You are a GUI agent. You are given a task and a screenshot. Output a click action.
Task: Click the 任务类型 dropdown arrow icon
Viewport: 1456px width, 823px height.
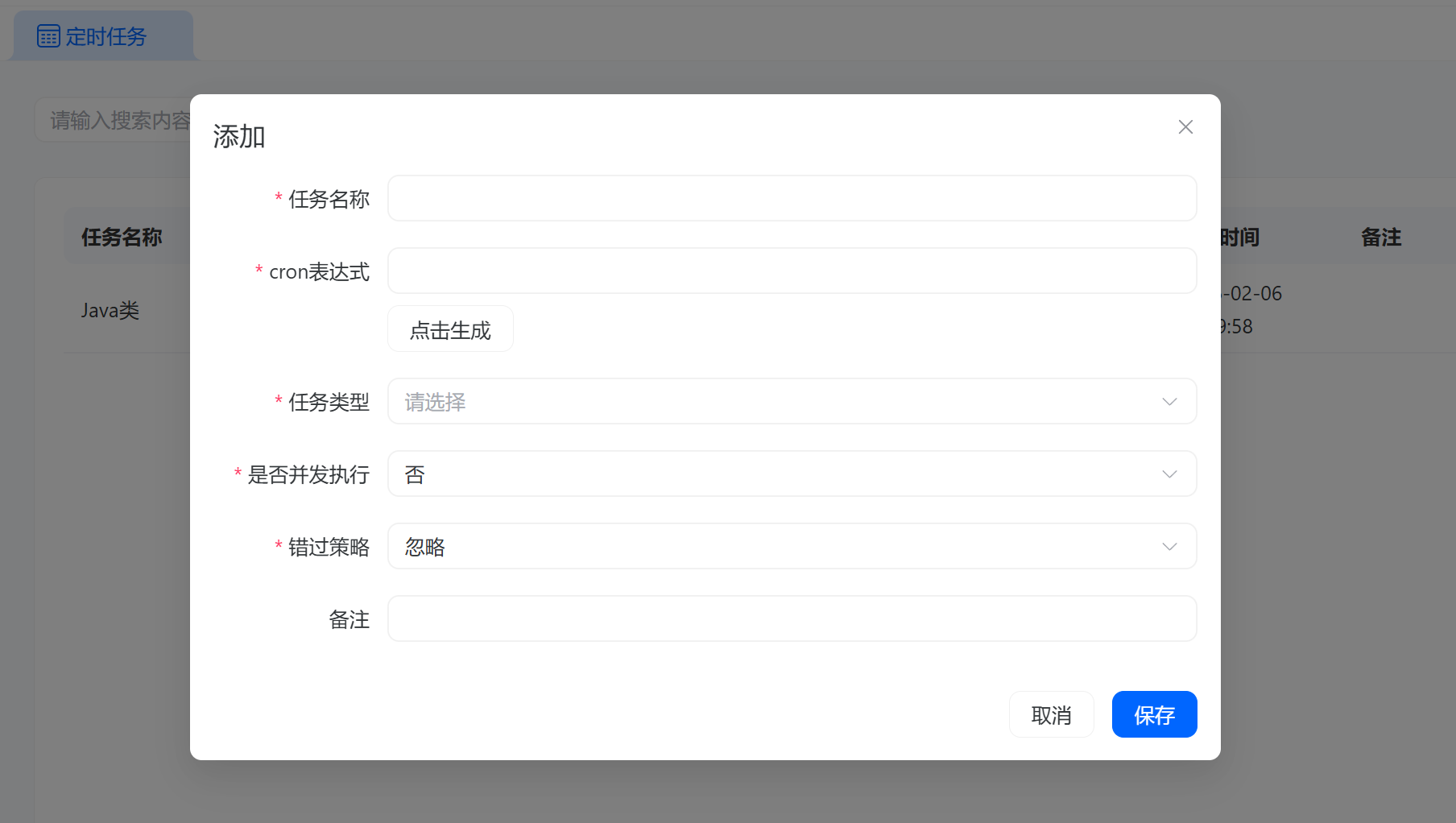tap(1169, 402)
